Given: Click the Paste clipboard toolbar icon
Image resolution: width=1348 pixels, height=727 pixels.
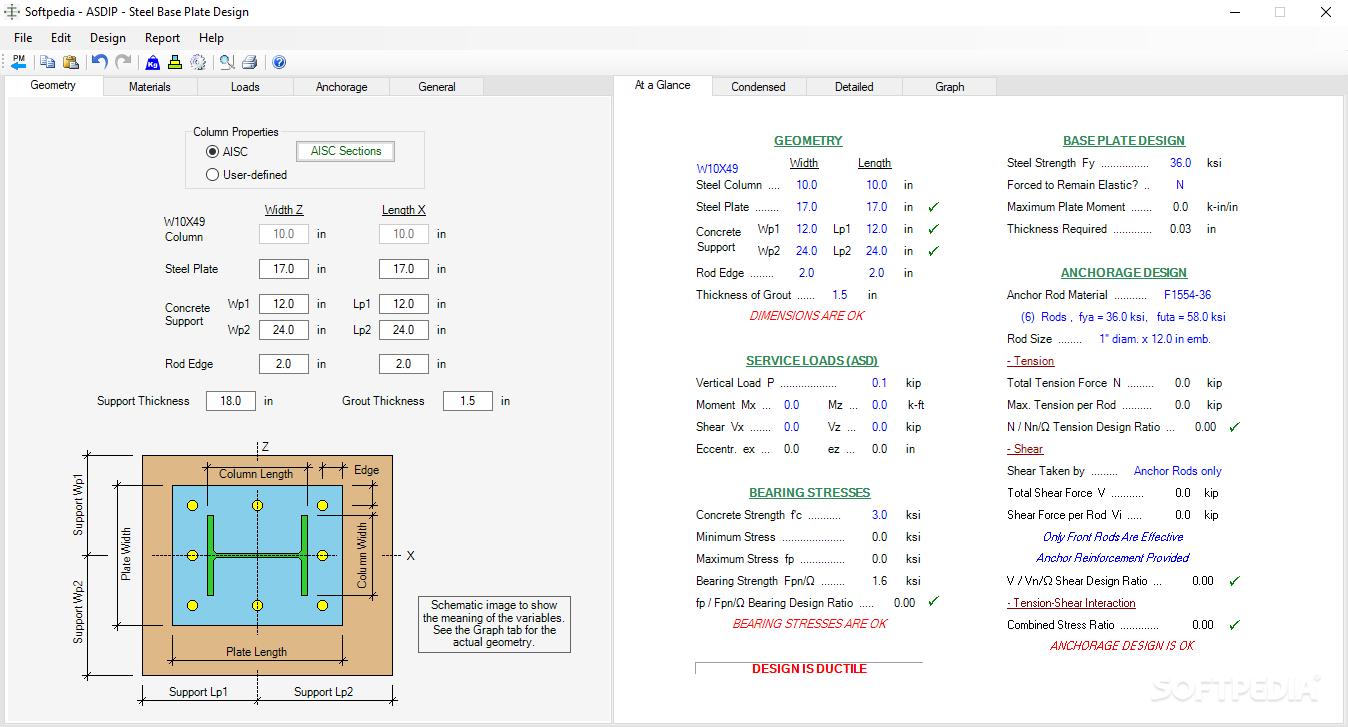Looking at the screenshot, I should point(70,62).
